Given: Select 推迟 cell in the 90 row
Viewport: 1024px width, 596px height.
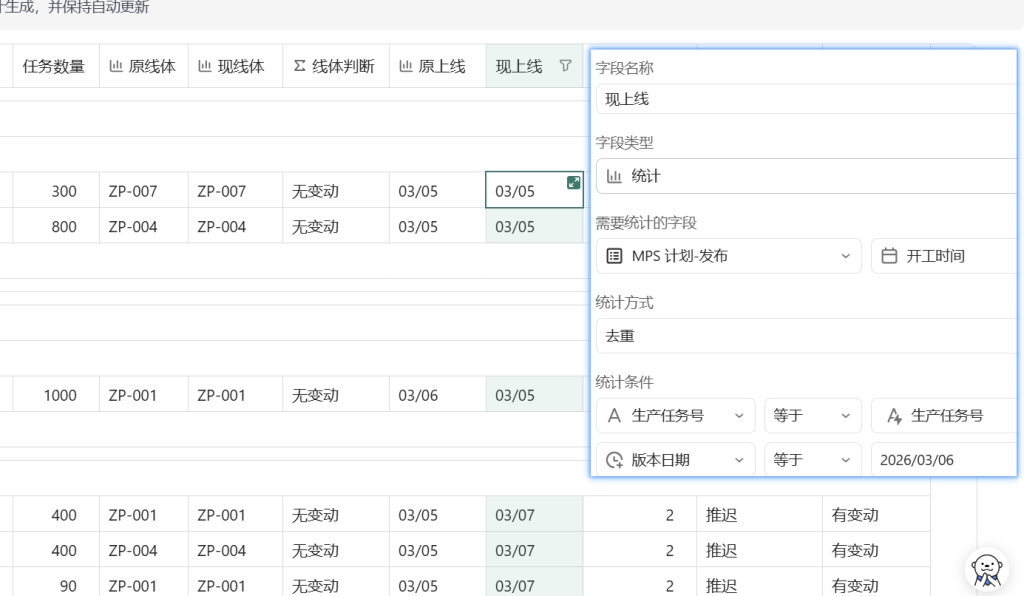Looking at the screenshot, I should [x=760, y=584].
